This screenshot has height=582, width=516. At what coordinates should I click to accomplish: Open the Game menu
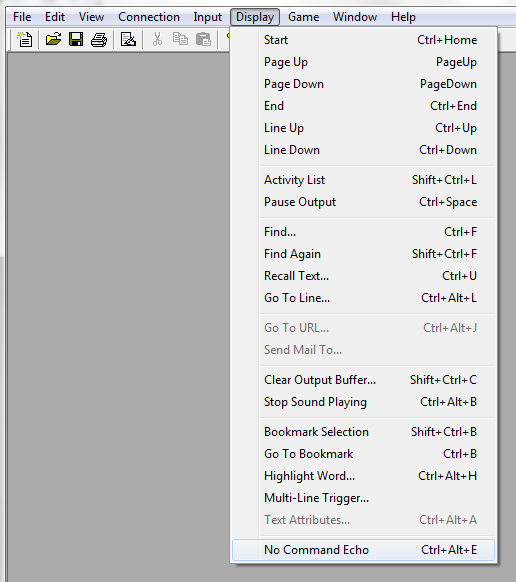(x=303, y=17)
